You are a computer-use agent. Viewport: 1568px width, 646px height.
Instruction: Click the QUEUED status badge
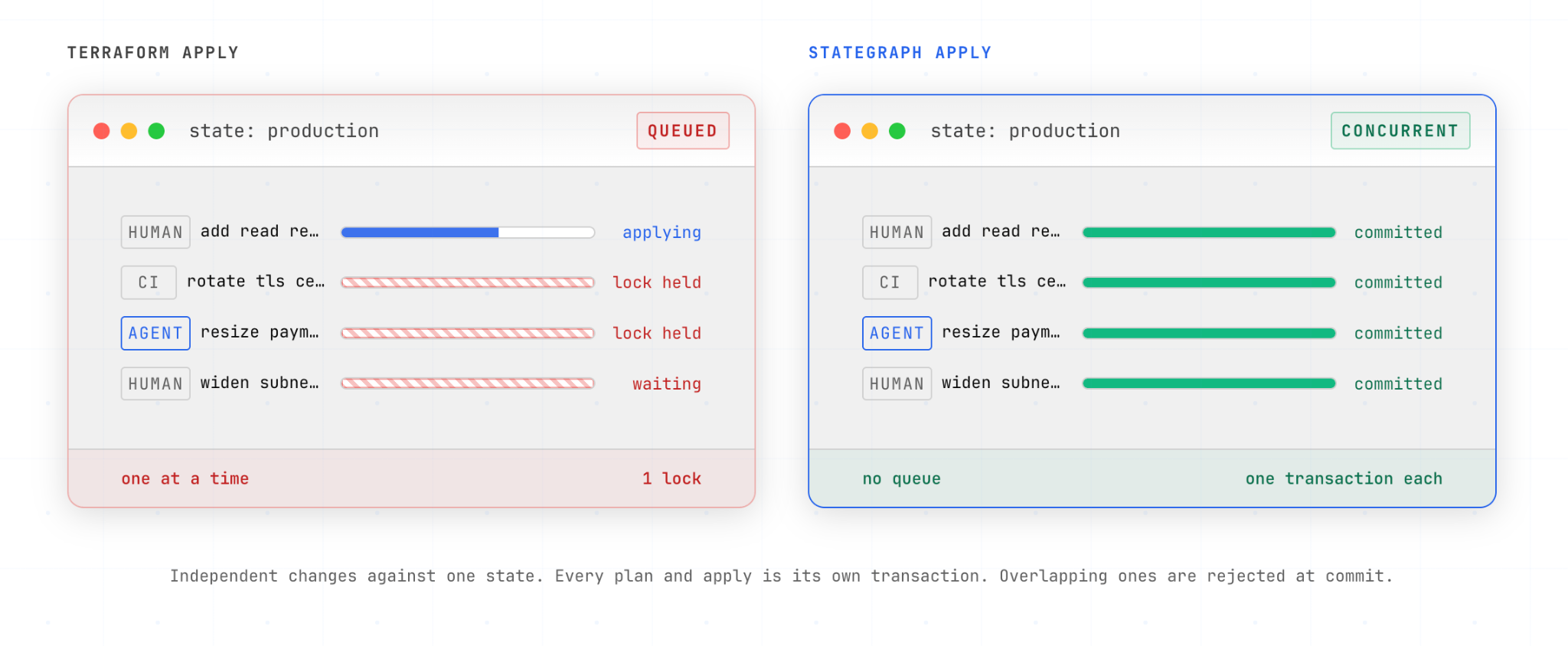(683, 131)
